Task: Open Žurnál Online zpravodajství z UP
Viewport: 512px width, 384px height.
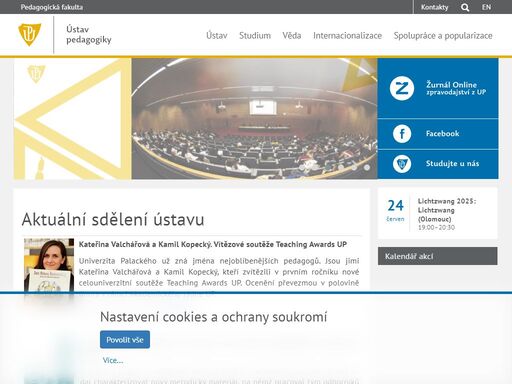Action: [x=456, y=88]
